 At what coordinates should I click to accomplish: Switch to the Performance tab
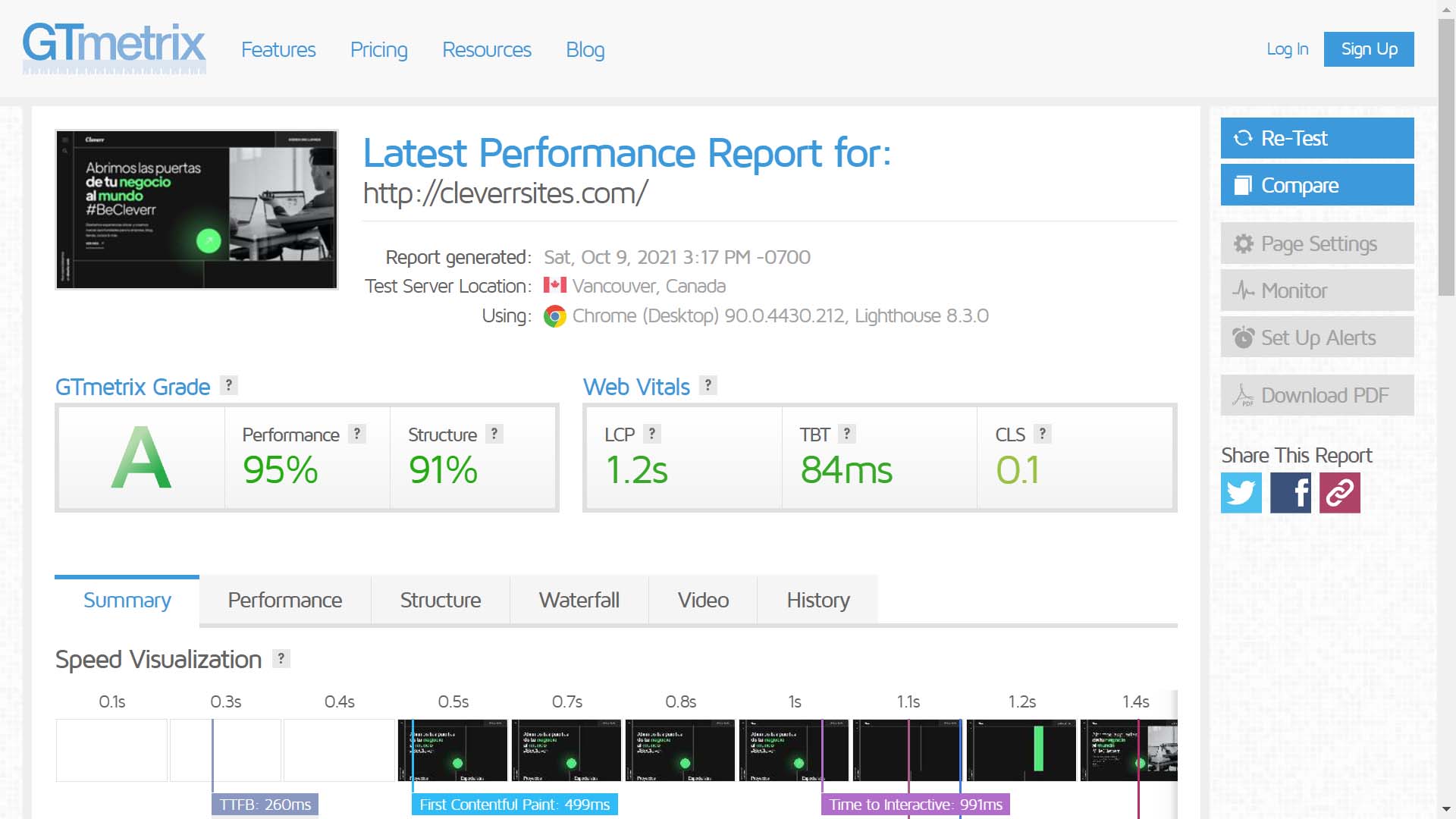285,600
